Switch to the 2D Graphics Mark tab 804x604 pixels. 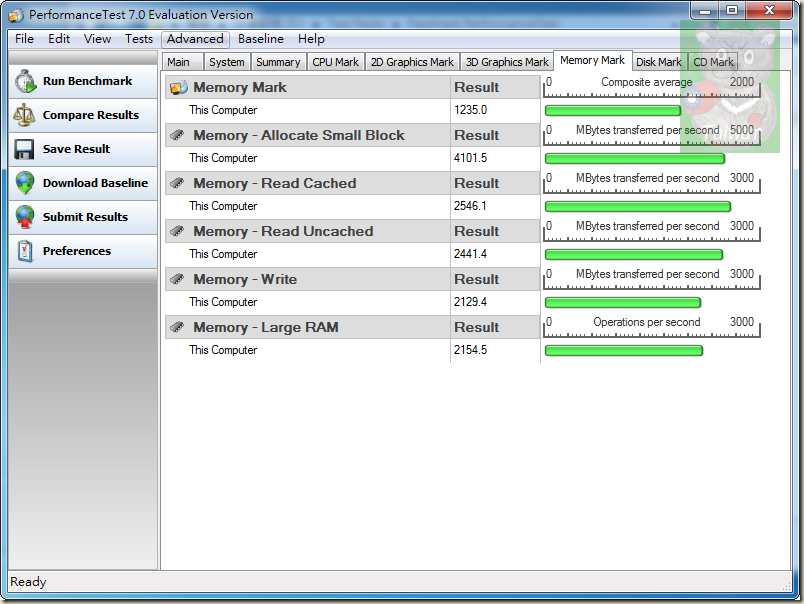coord(412,62)
